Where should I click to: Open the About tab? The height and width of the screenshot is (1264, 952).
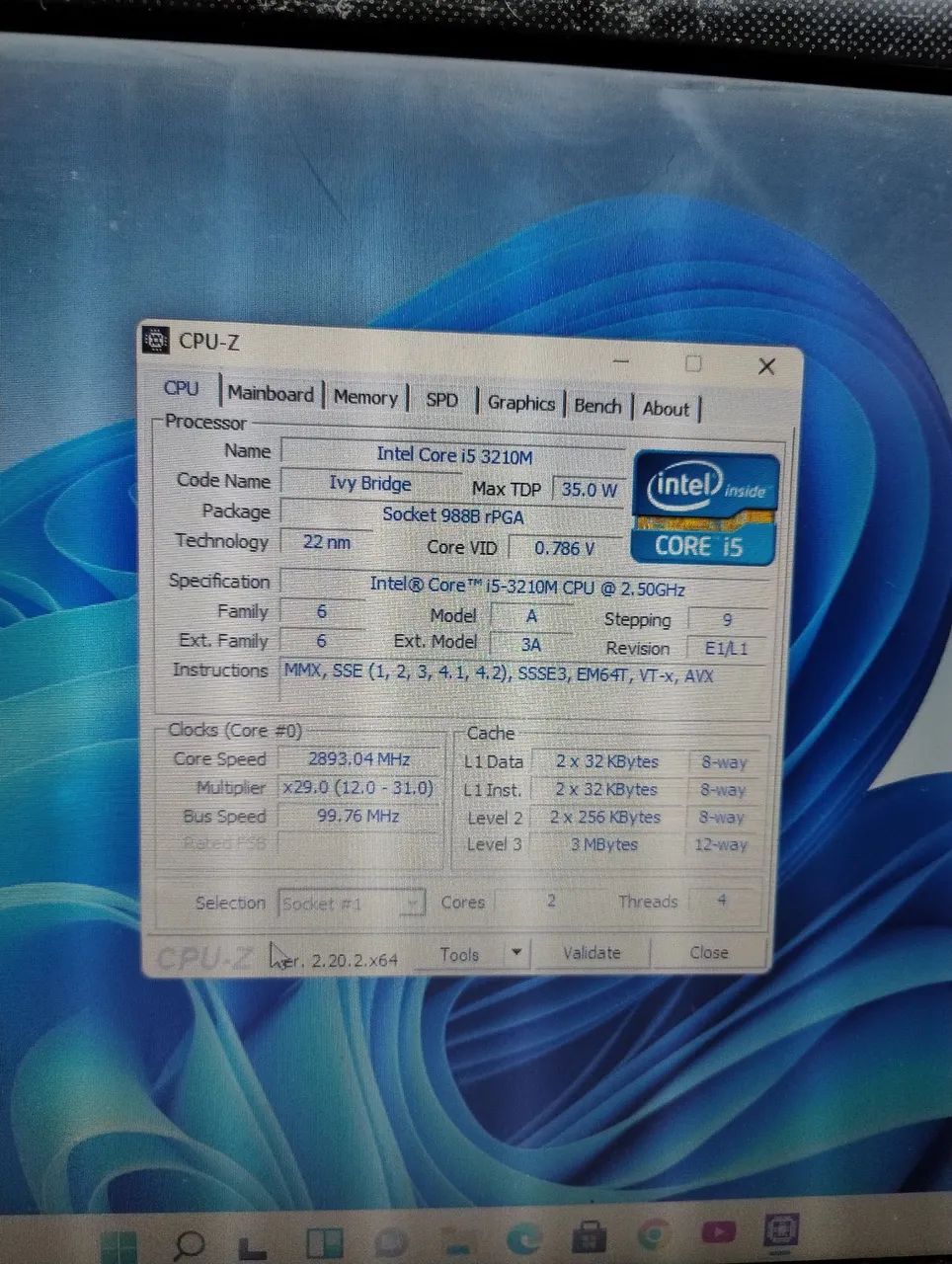tap(667, 409)
